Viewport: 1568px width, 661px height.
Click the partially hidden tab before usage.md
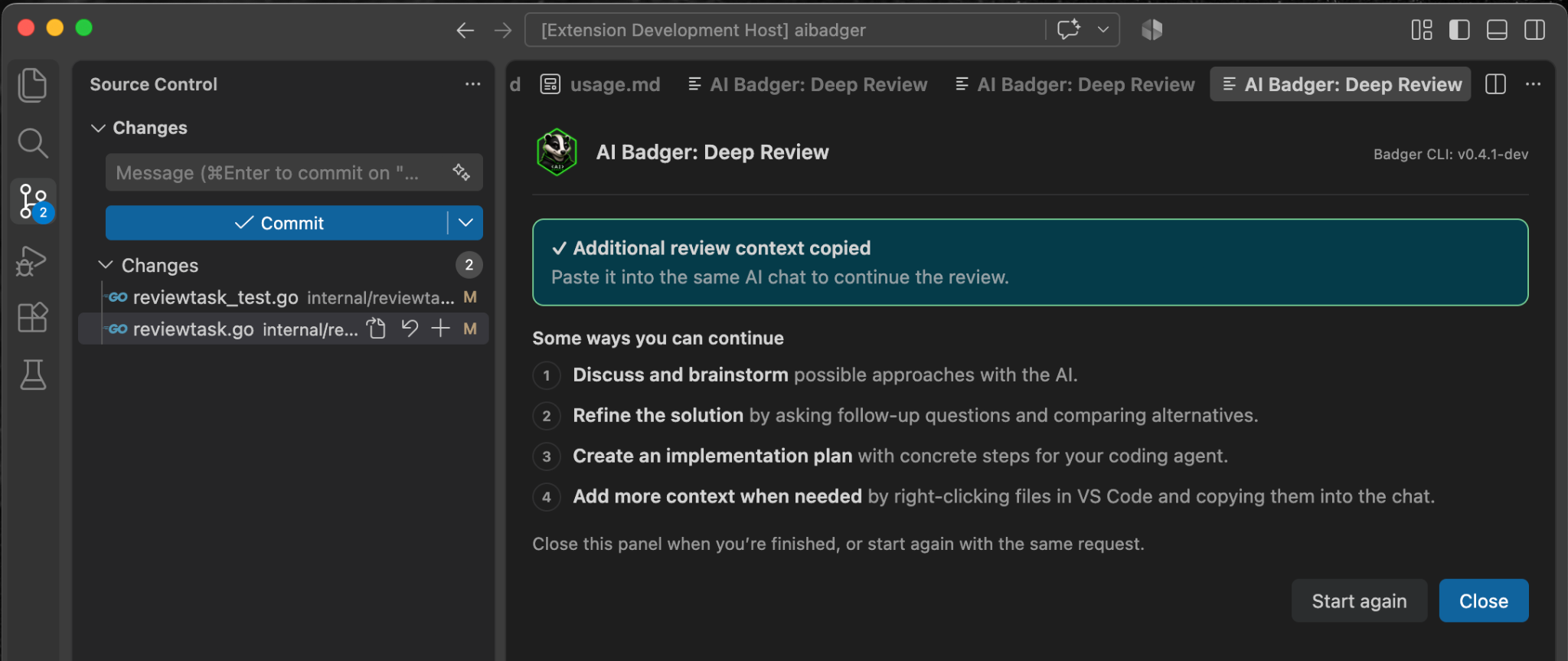pos(515,84)
